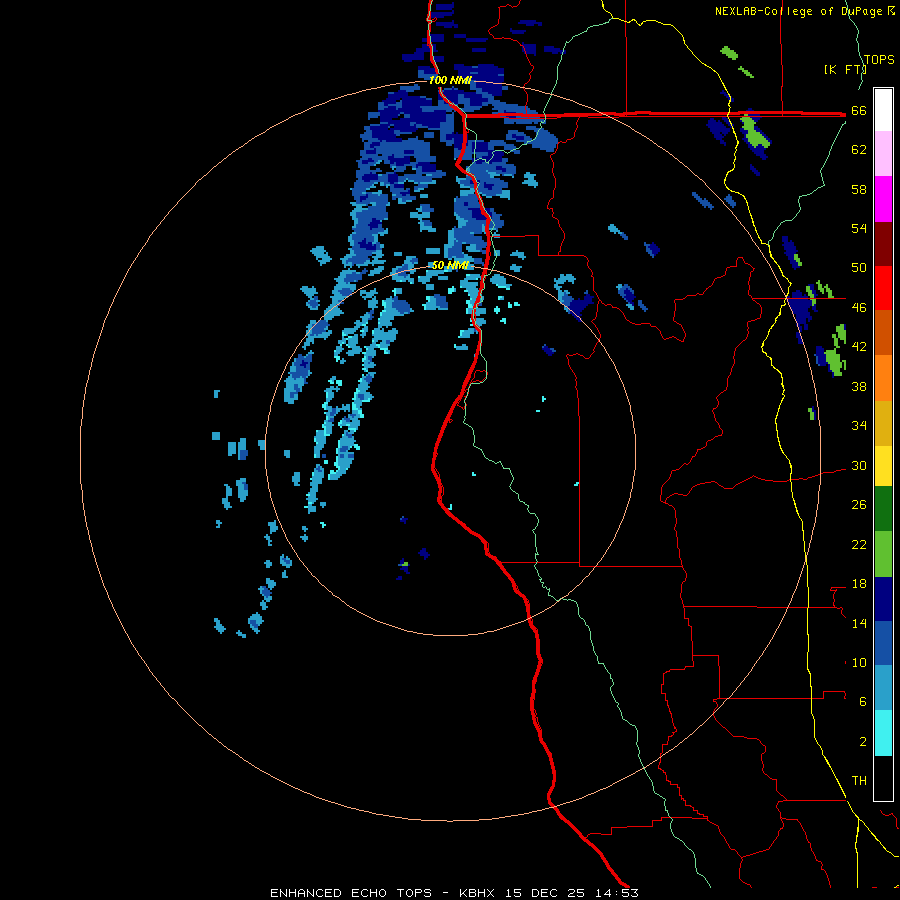
Task: Click the '54' scale label
Action: [x=859, y=228]
